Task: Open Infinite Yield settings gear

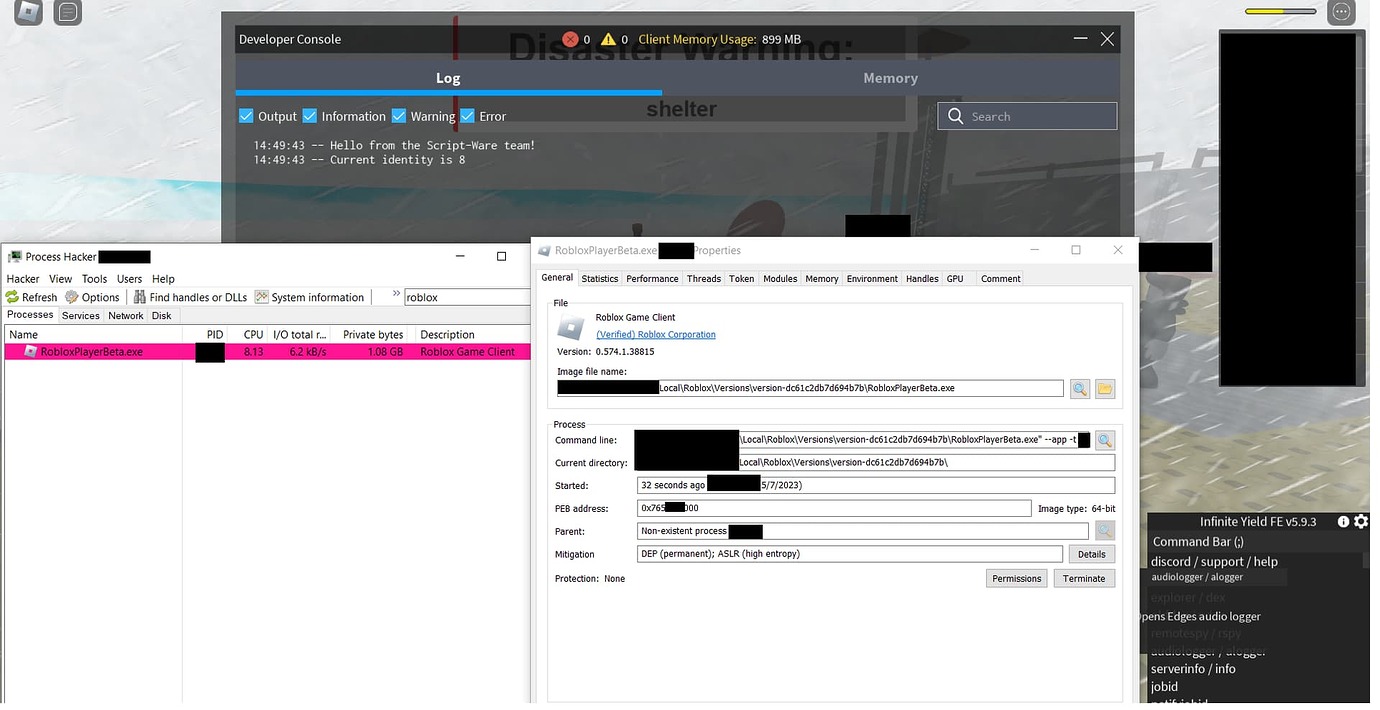Action: coord(1359,521)
